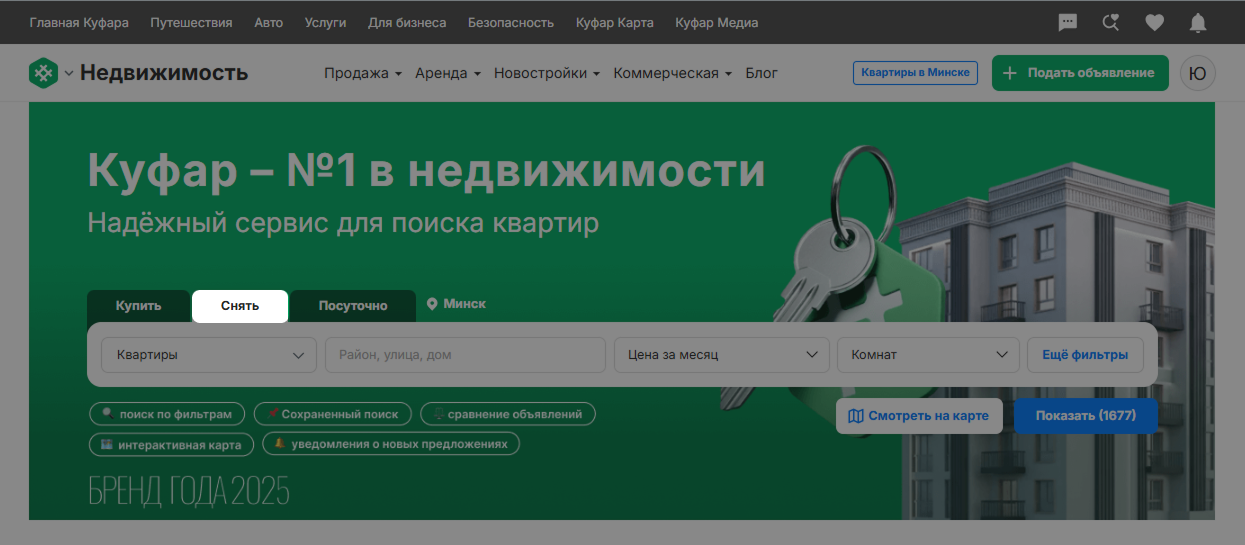Open the Авто section link
The width and height of the screenshot is (1245, 545).
[x=269, y=22]
